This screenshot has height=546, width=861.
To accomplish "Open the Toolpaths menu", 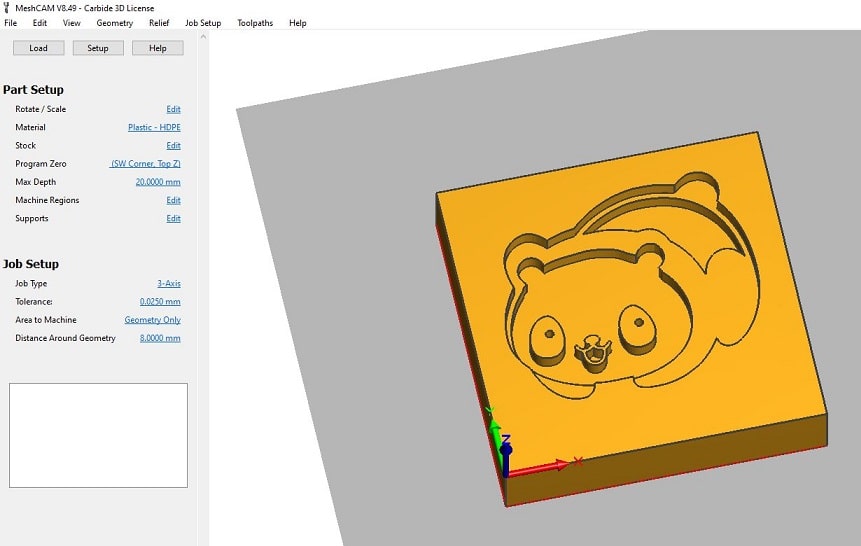I will [255, 23].
